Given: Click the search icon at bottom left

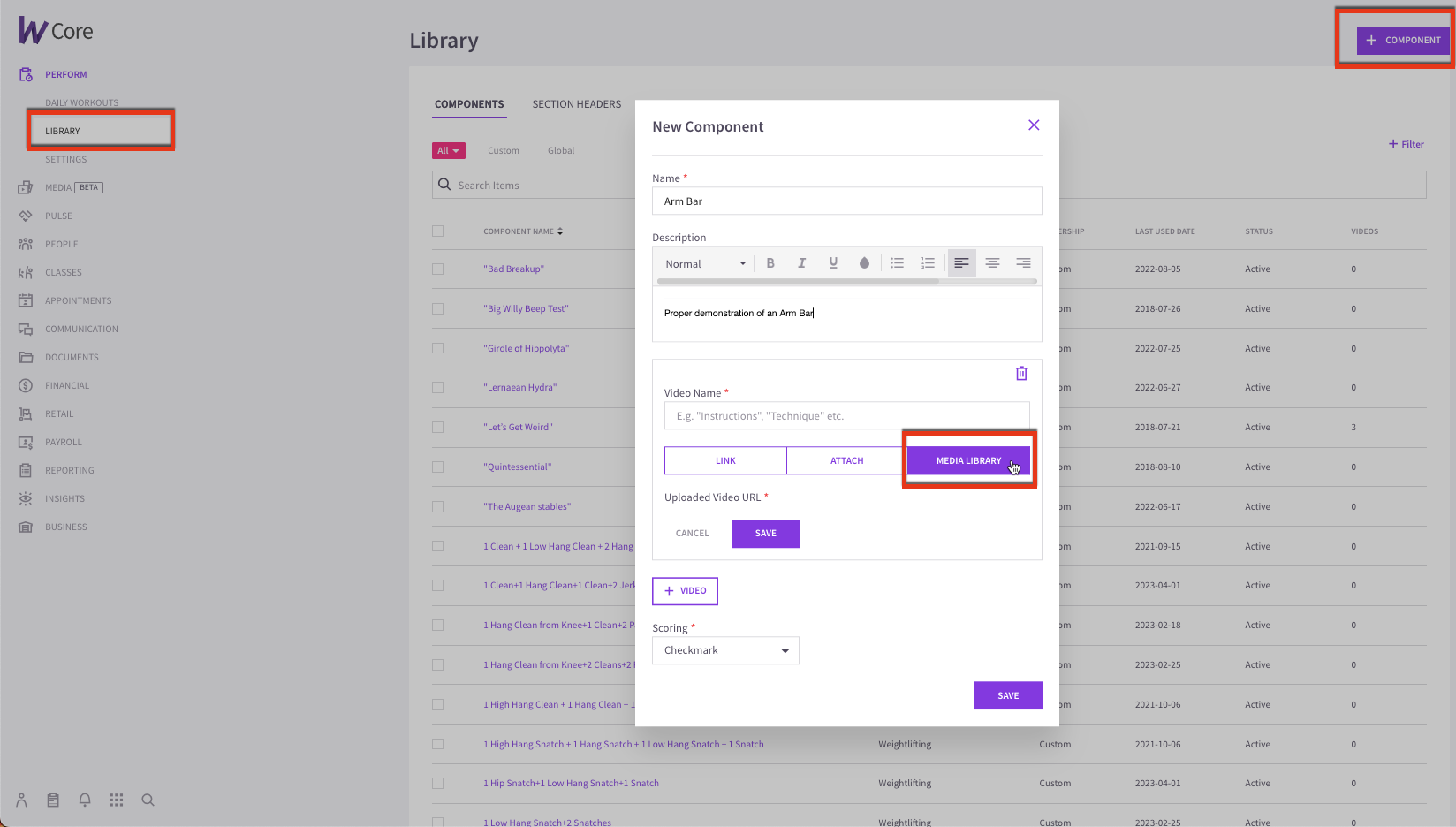Looking at the screenshot, I should [148, 800].
